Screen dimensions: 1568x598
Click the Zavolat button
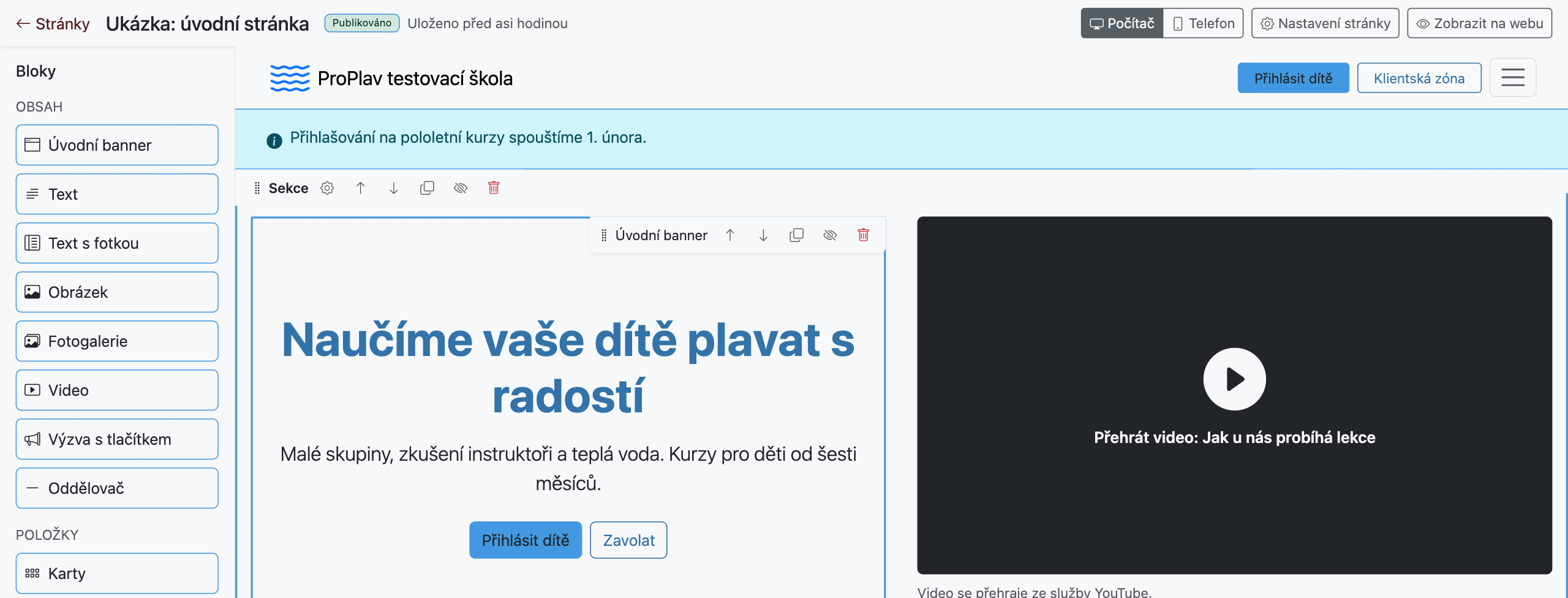[628, 540]
